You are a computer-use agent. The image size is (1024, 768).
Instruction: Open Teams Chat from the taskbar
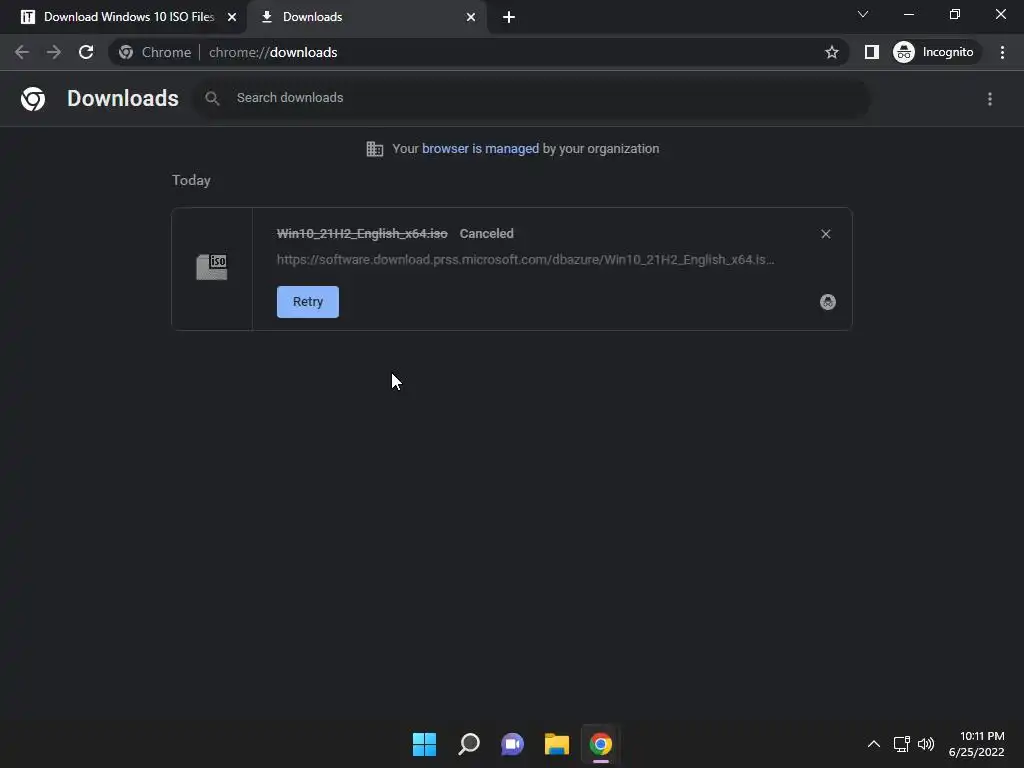coord(513,744)
